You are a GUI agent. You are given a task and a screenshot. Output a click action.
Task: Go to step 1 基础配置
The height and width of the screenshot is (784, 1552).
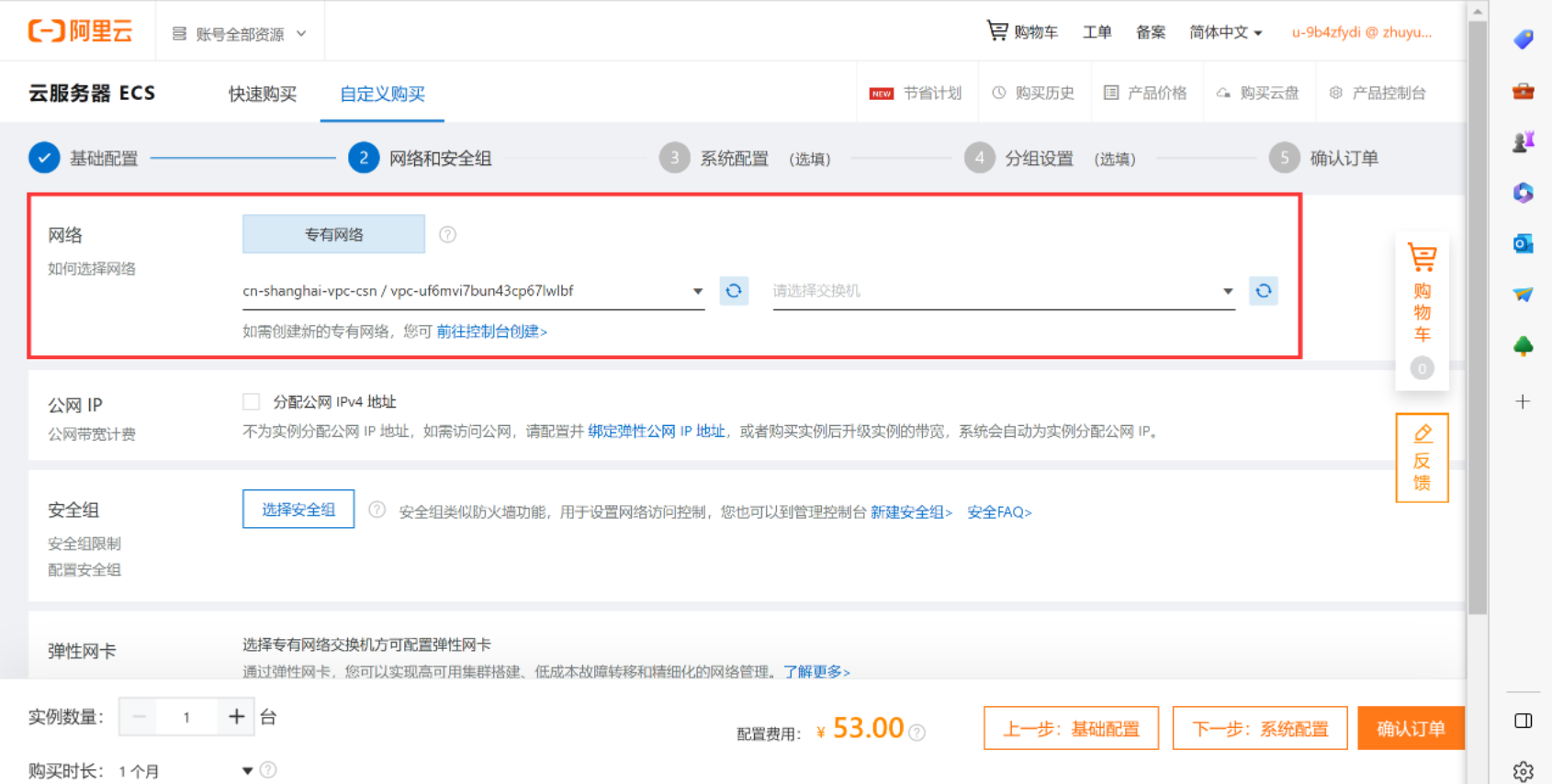(84, 158)
